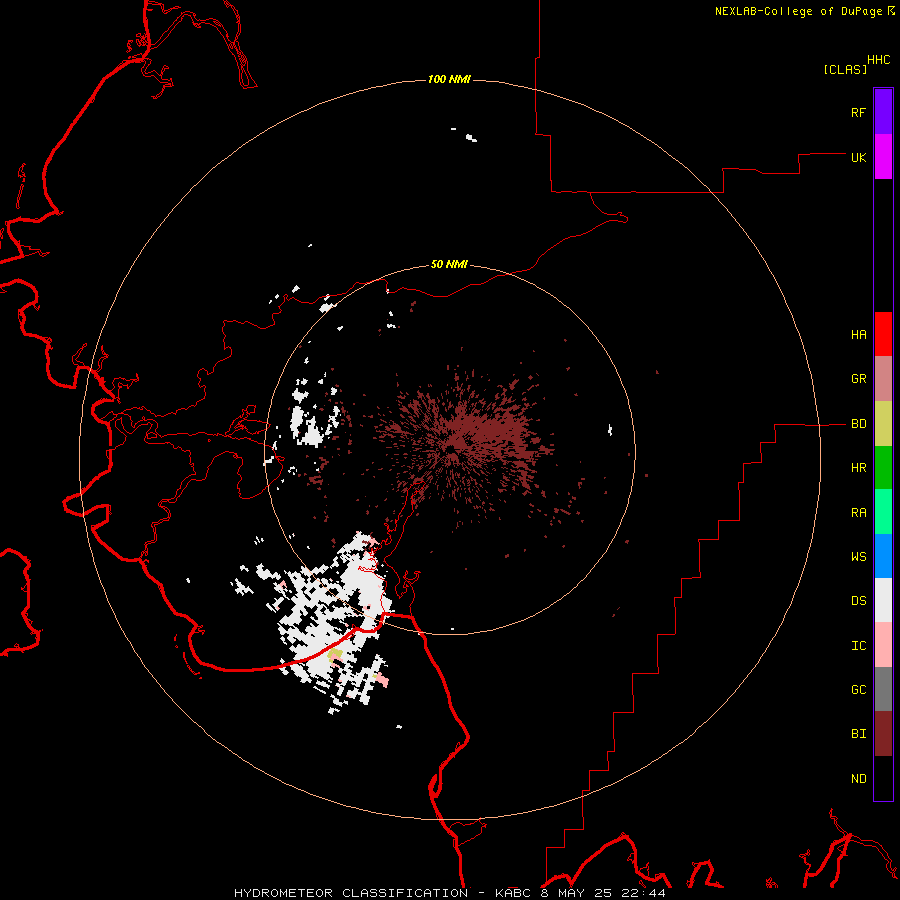Viewport: 900px width, 900px height.
Task: Click the HR legend label
Action: pyautogui.click(x=858, y=468)
